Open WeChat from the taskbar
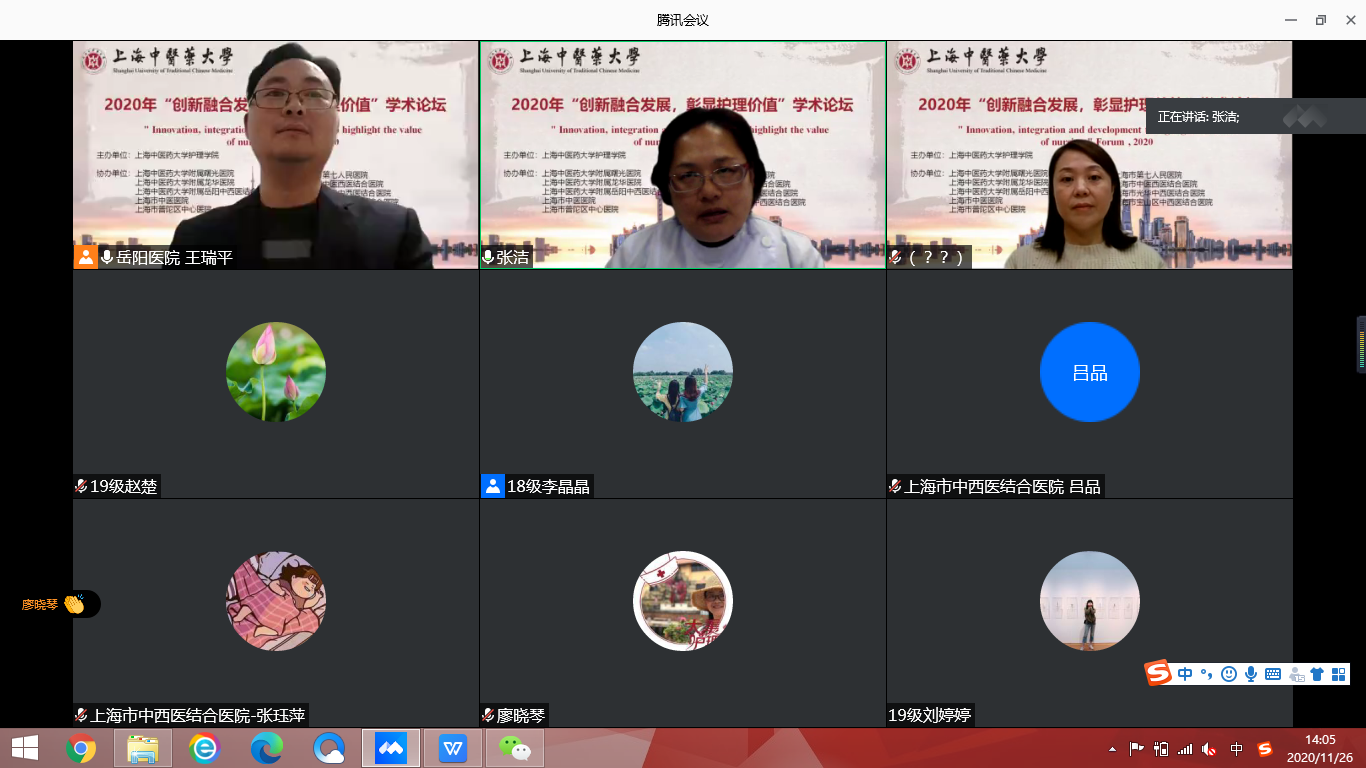This screenshot has width=1366, height=768. pos(515,748)
